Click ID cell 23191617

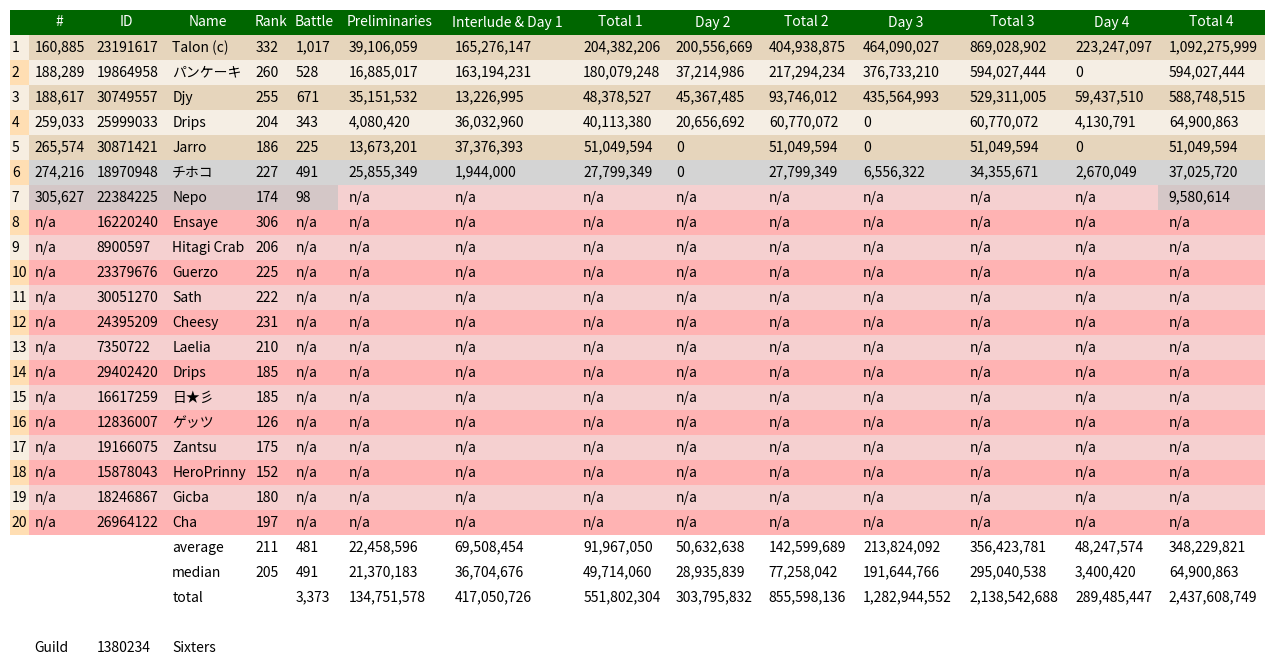click(x=127, y=47)
